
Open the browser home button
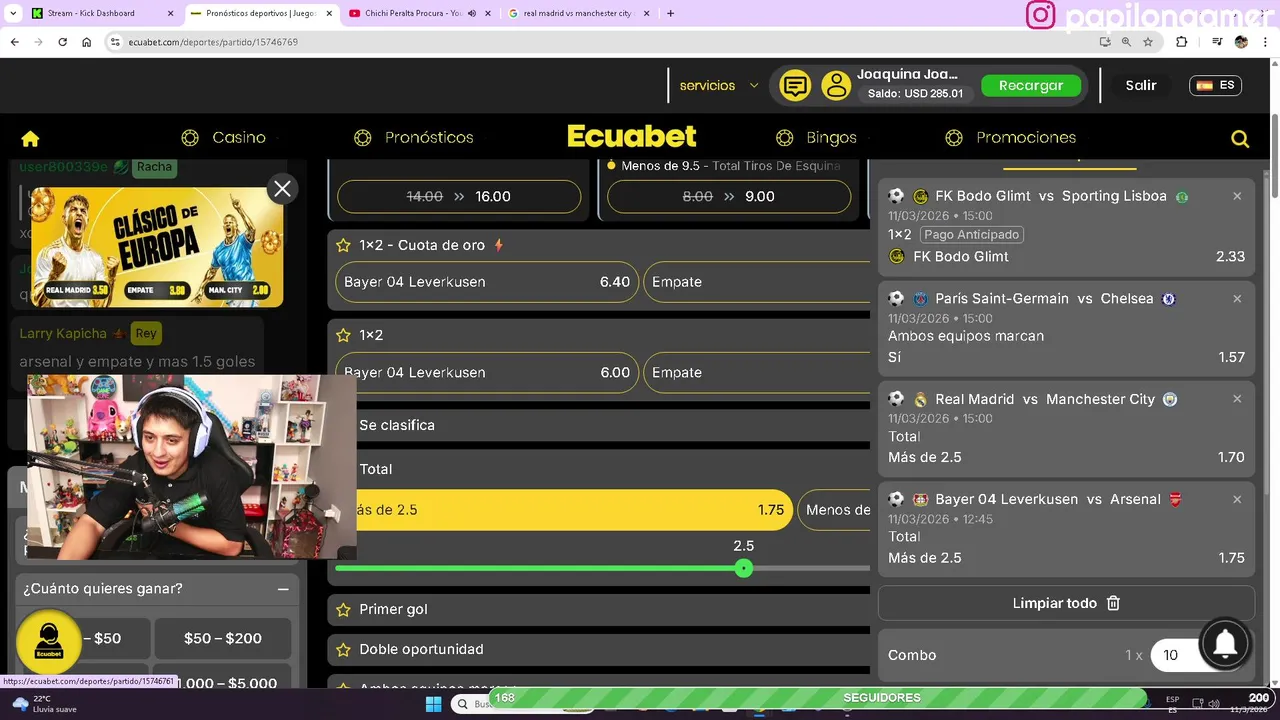(87, 42)
